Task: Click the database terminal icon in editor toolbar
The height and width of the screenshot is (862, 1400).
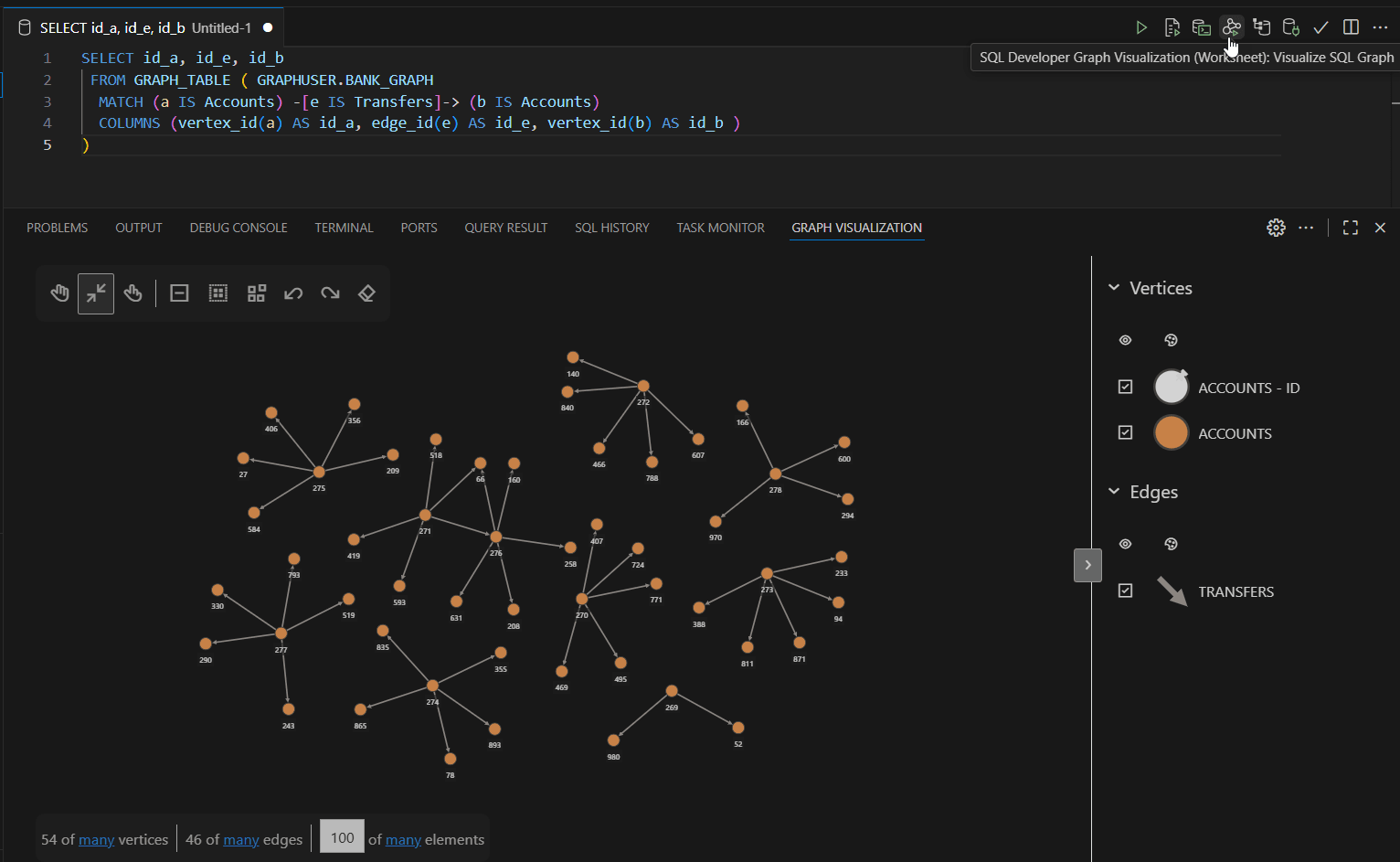Action: click(x=1202, y=27)
